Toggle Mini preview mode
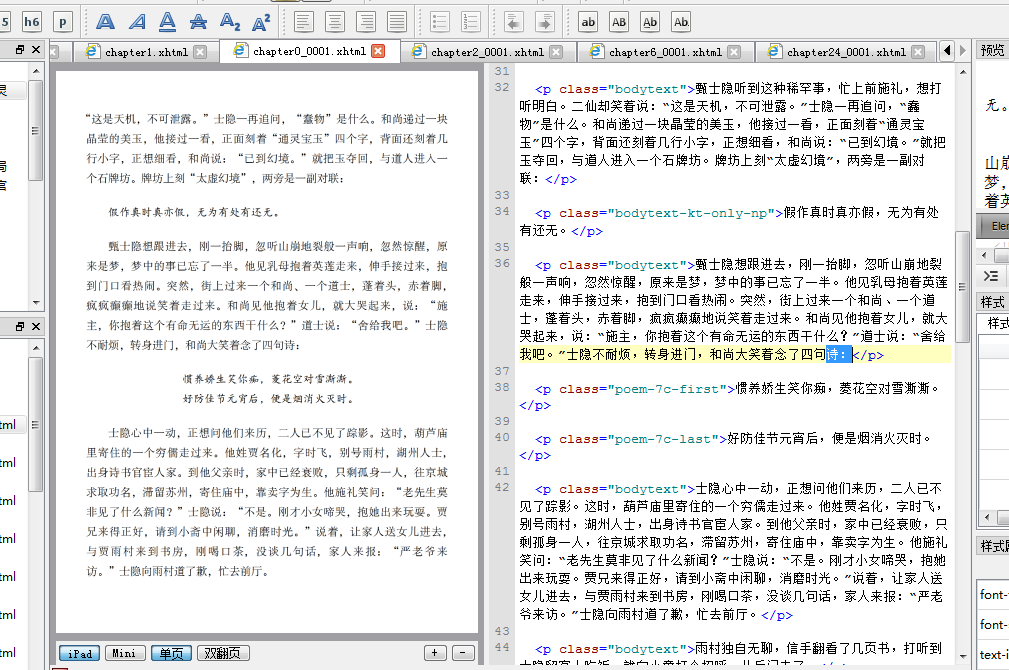The width and height of the screenshot is (1009, 670). click(125, 653)
